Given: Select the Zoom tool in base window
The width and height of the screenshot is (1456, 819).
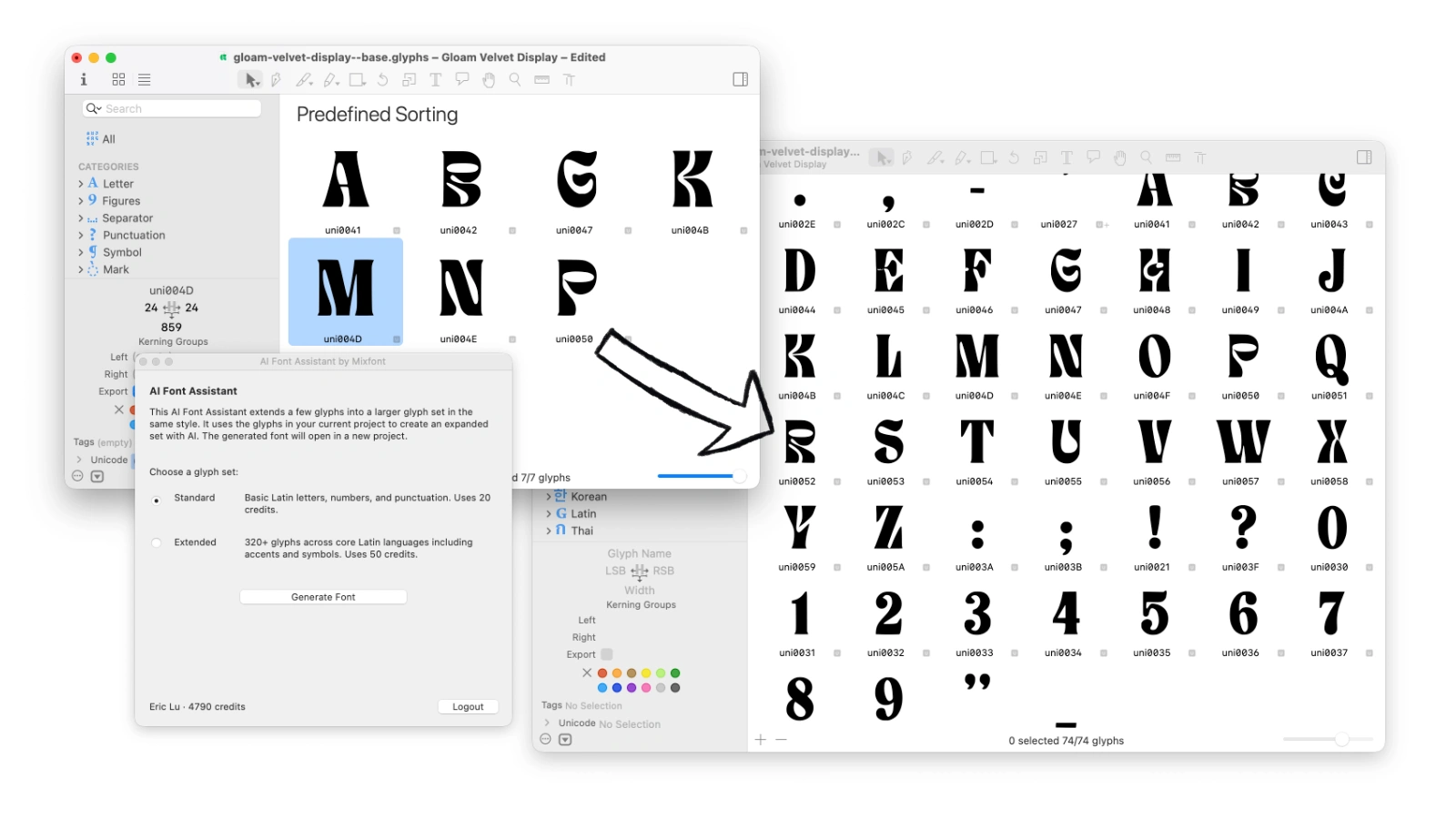Looking at the screenshot, I should tap(515, 80).
